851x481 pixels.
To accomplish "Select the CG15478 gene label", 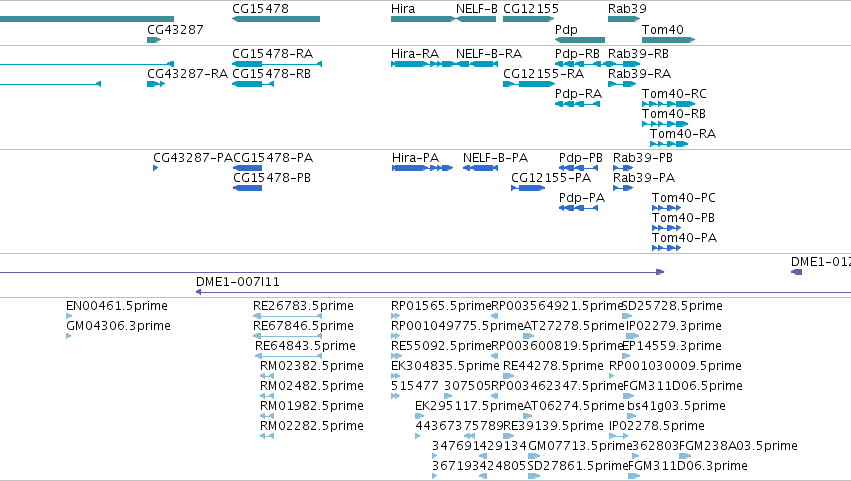I will [260, 9].
